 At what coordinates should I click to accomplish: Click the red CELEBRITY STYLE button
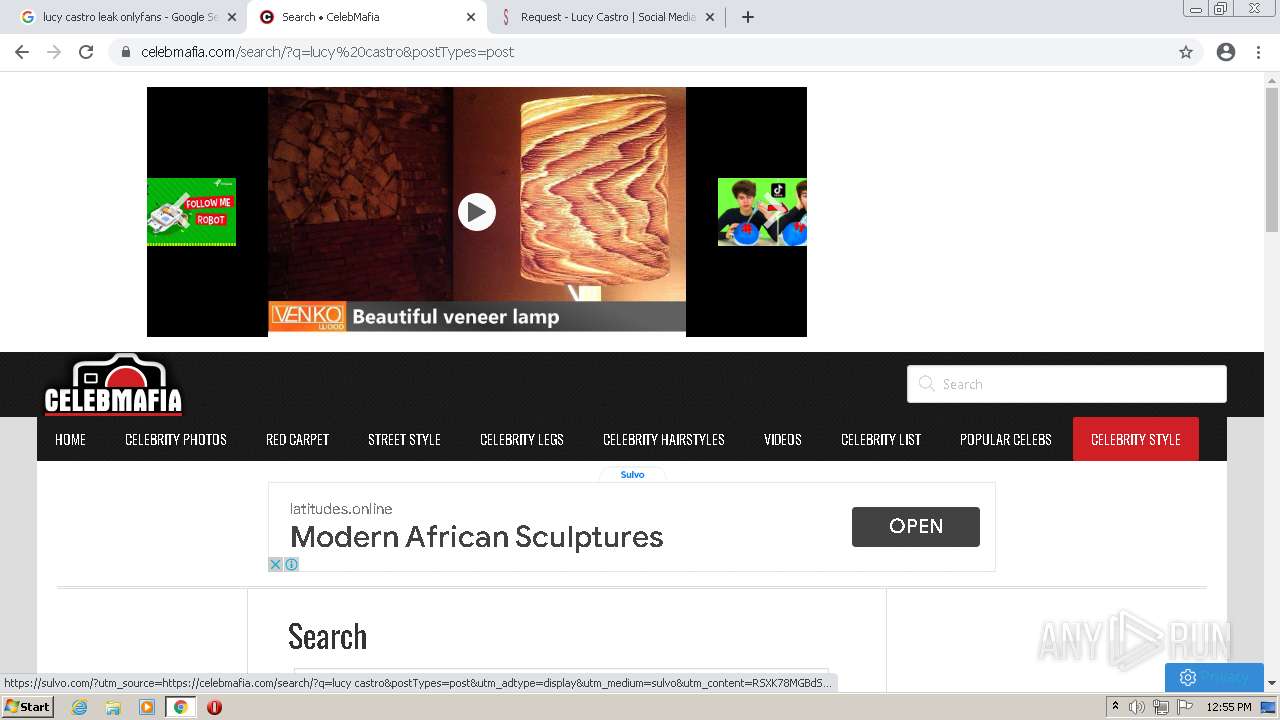(x=1136, y=439)
